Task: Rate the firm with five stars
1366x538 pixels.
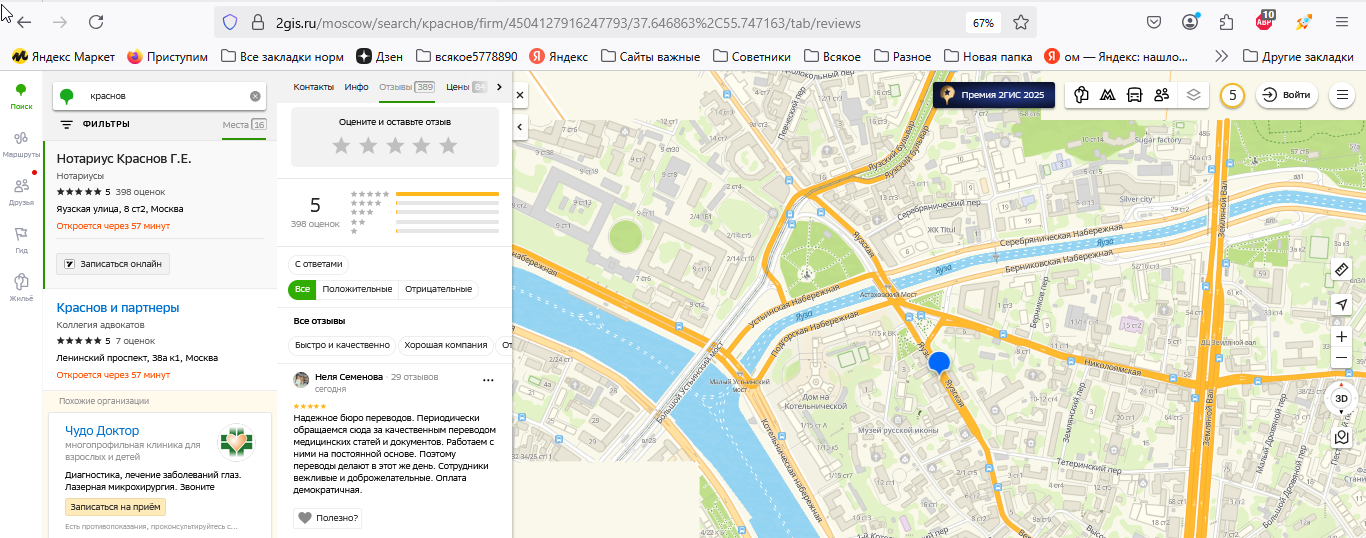Action: click(448, 146)
